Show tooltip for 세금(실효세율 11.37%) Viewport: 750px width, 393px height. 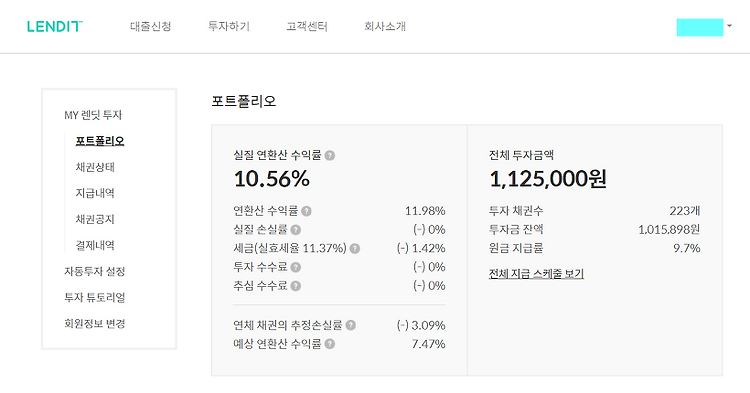pyautogui.click(x=354, y=249)
